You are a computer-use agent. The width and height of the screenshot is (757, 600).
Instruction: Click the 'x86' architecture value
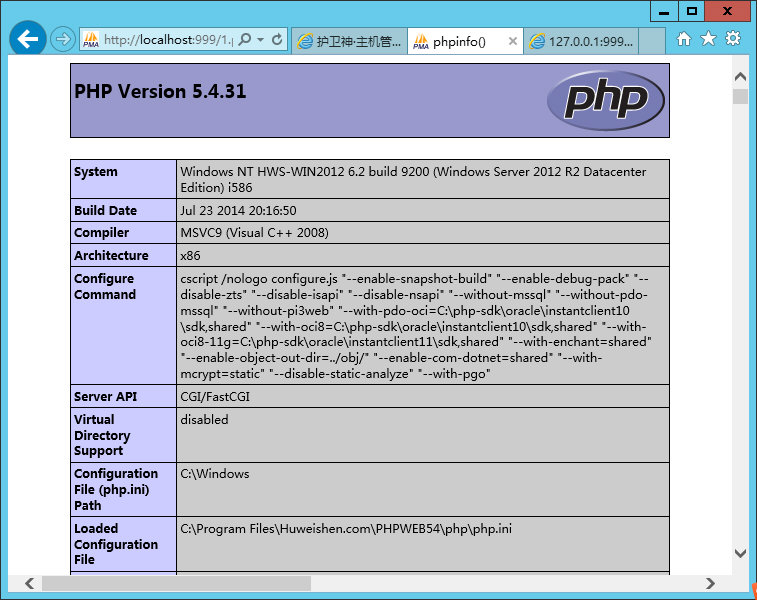pos(190,255)
